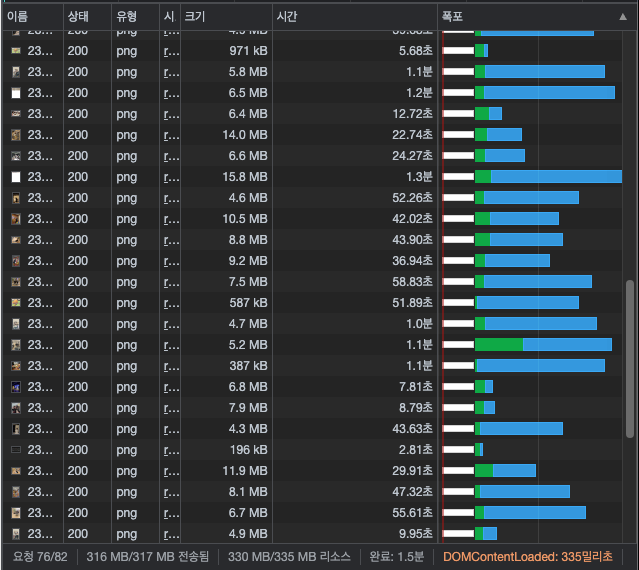Screen dimensions: 639x570
Task: Open the initiator link in the 587 kB row
Action: point(171,303)
